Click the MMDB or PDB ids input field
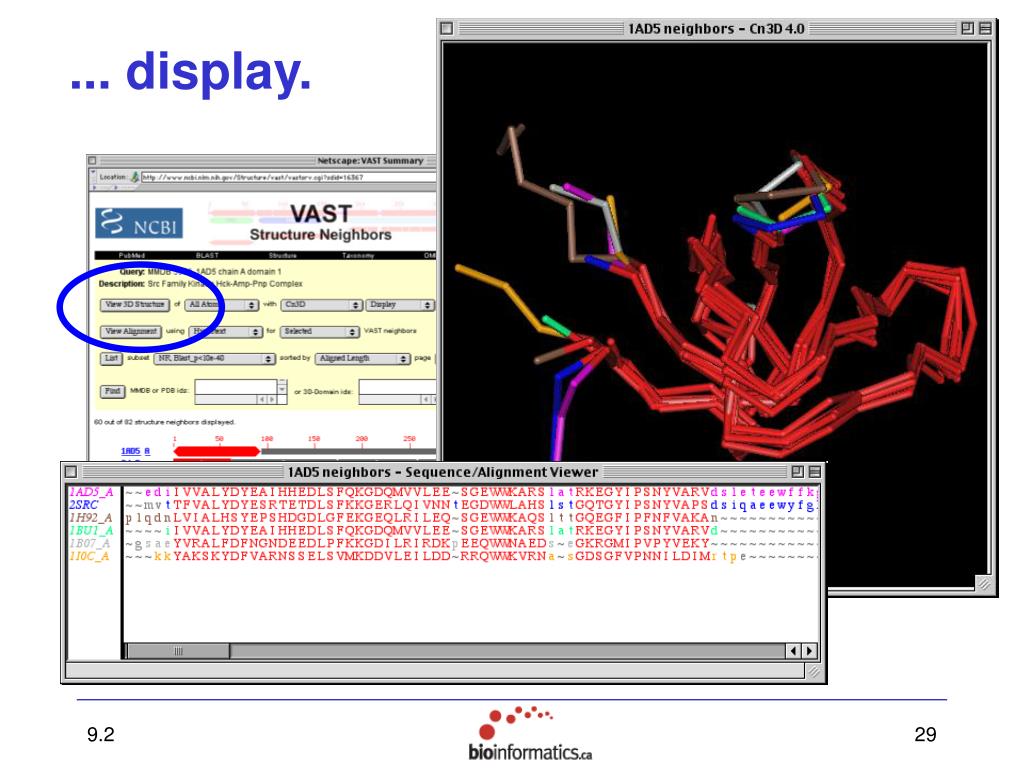 (x=236, y=387)
